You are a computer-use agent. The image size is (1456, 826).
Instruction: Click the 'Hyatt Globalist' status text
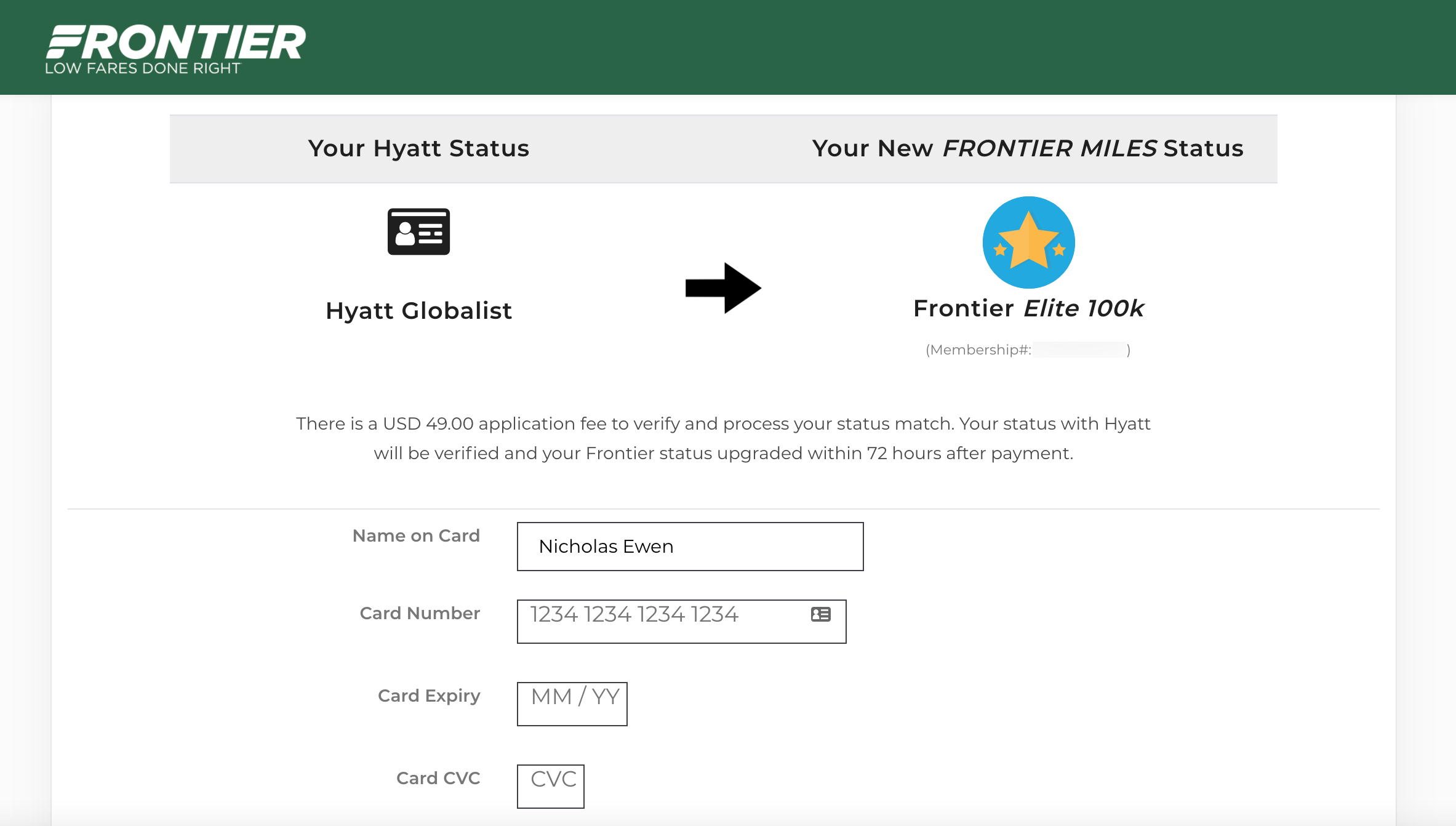(418, 311)
